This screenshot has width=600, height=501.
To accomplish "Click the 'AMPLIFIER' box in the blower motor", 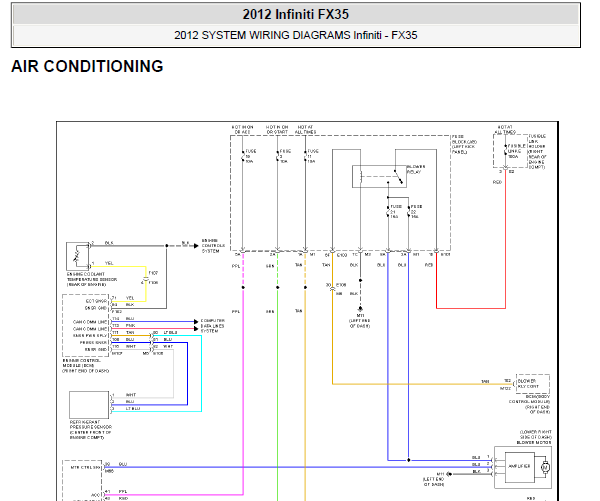I will pyautogui.click(x=520, y=467).
